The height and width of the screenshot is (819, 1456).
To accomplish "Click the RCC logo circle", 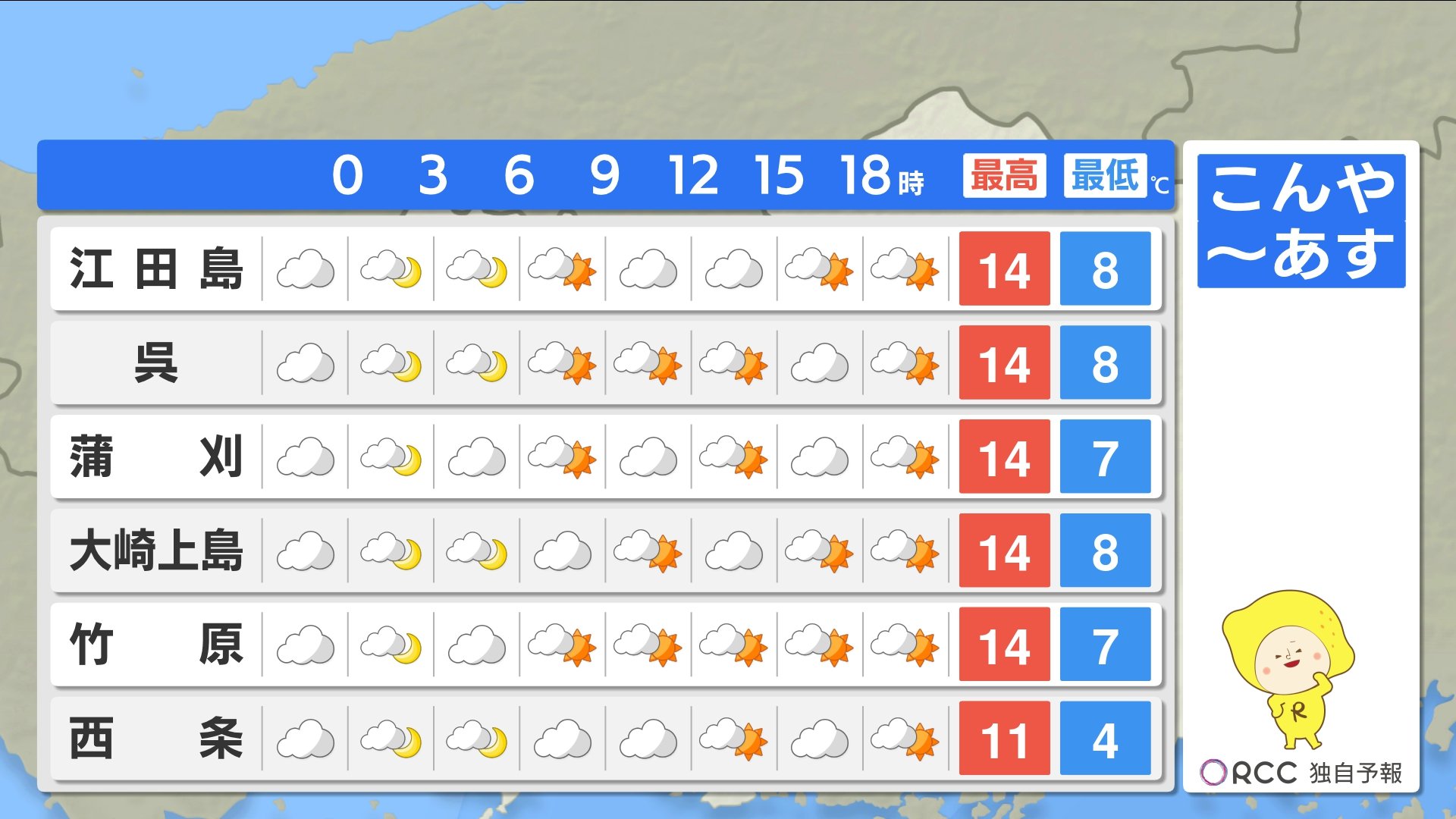I will [x=1213, y=773].
